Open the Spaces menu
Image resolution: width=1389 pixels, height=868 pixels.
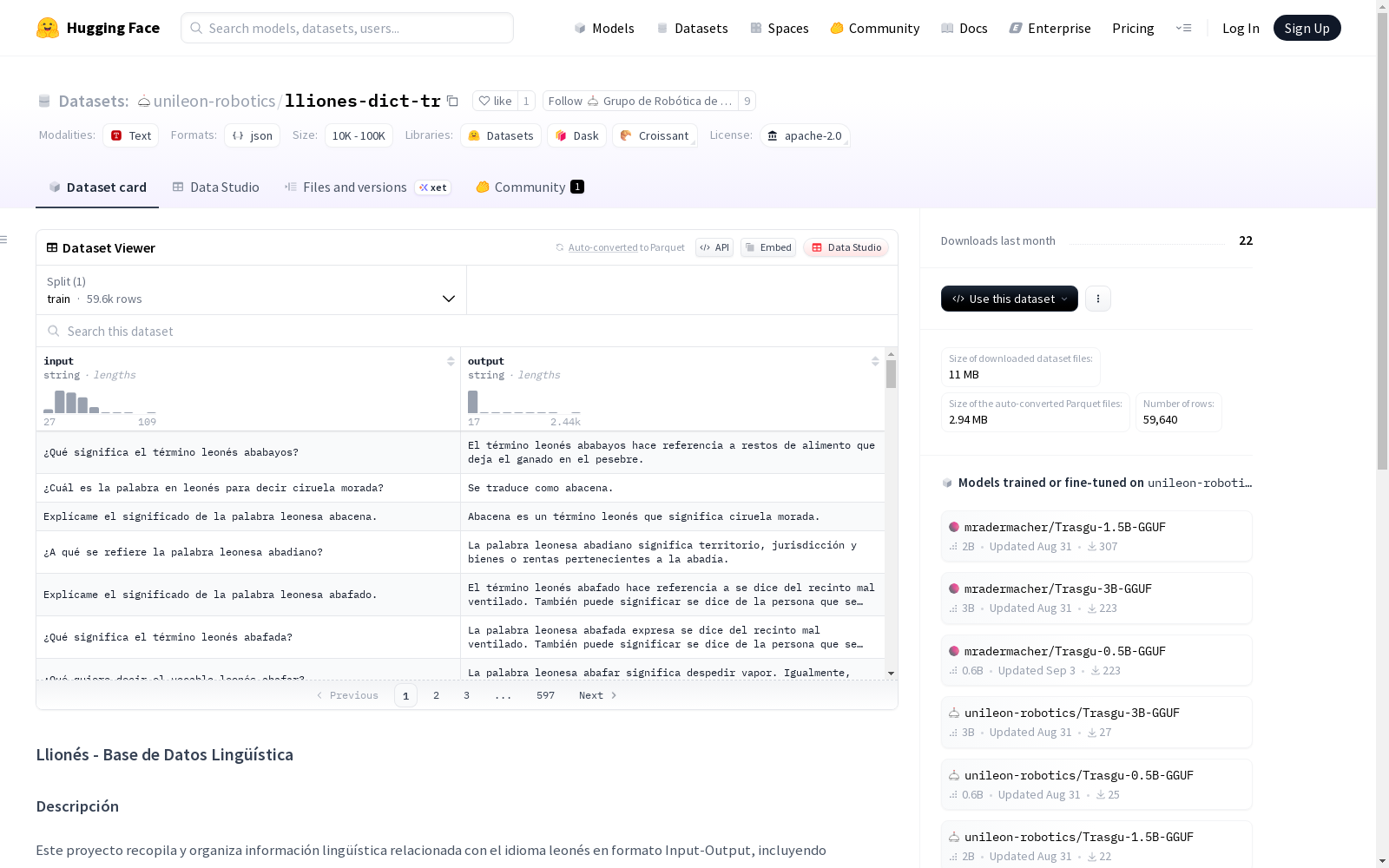point(780,28)
